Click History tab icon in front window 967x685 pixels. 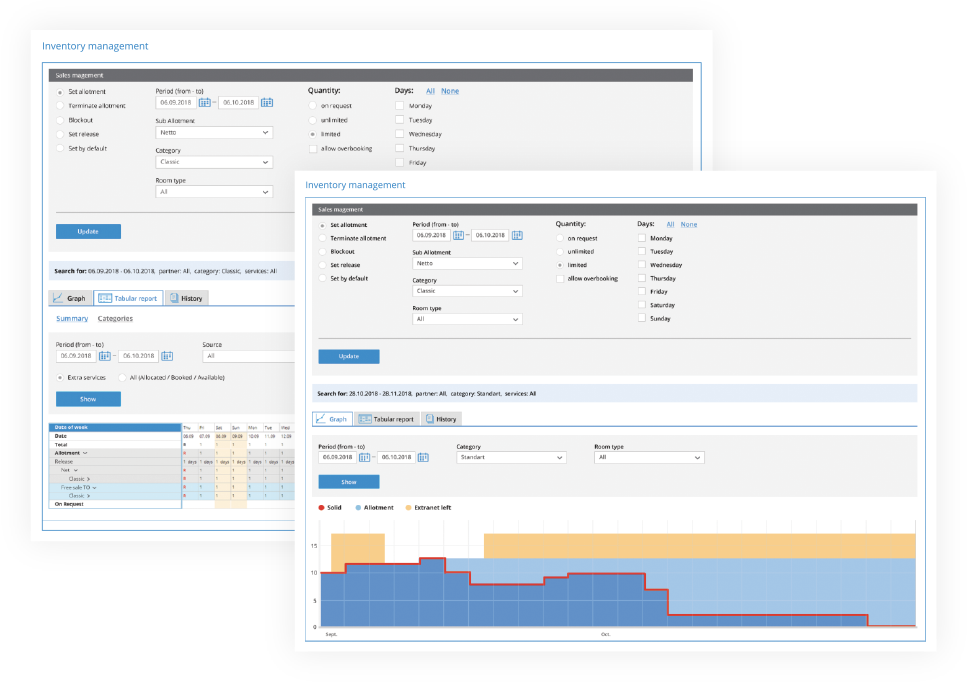point(430,419)
